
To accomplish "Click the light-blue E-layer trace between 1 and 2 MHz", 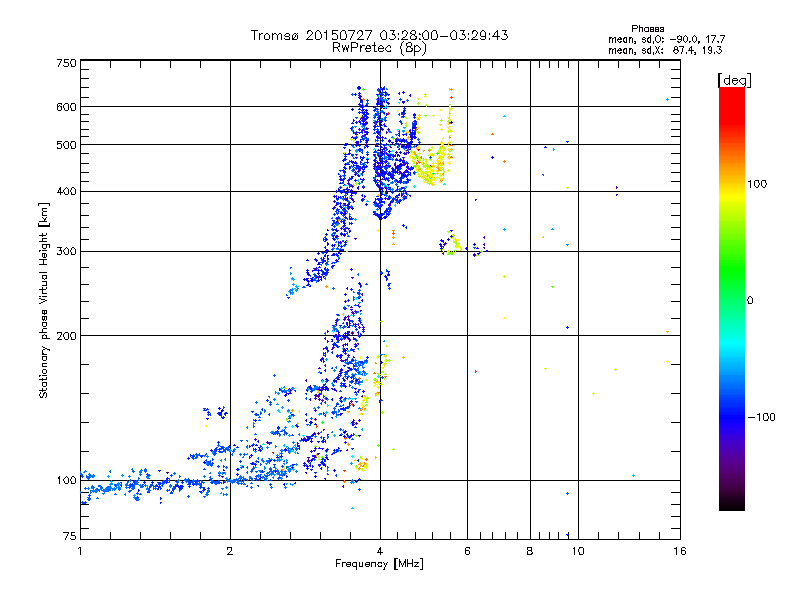I will 153,484.
